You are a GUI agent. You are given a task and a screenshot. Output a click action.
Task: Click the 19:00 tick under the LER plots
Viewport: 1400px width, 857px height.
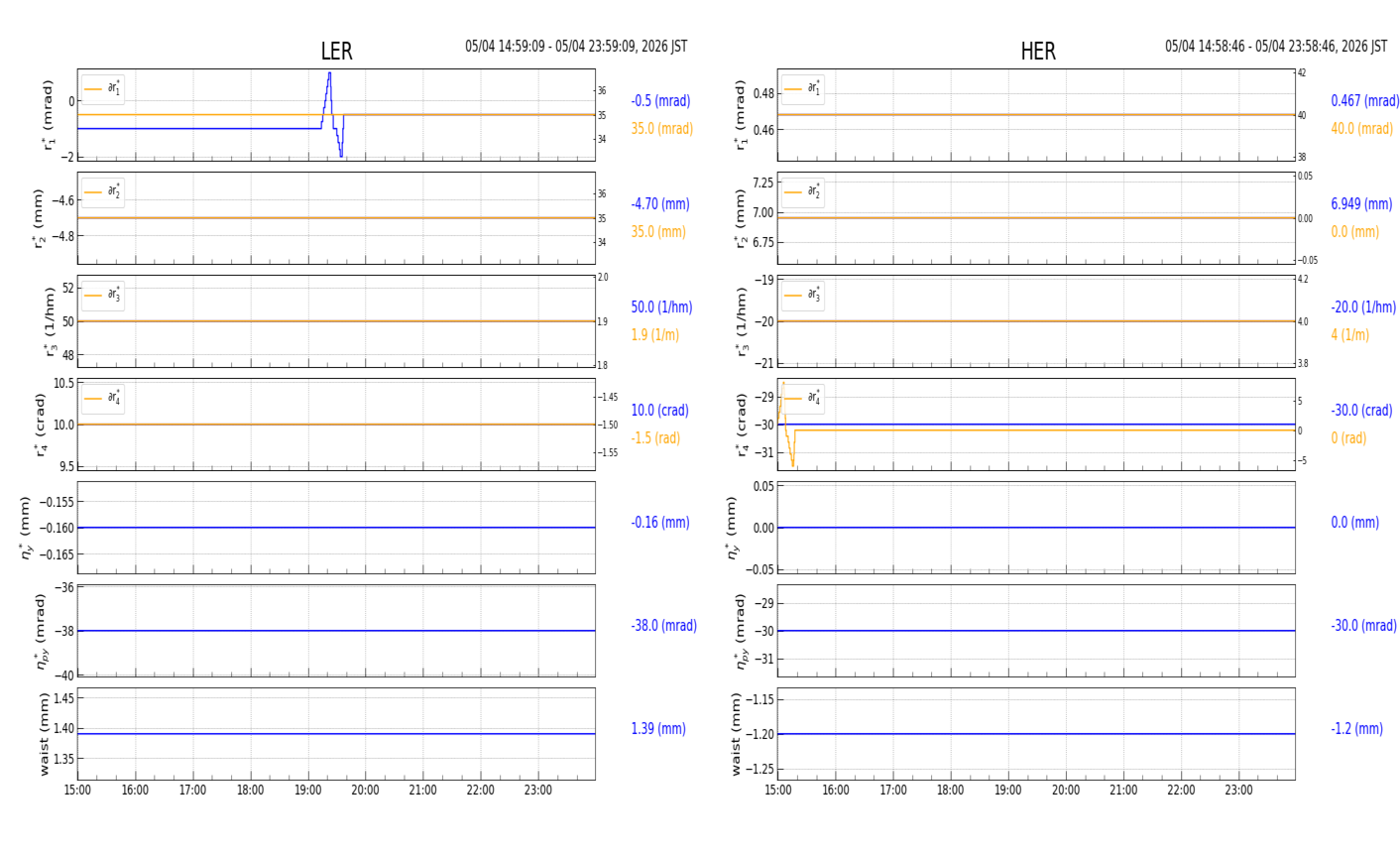click(307, 791)
